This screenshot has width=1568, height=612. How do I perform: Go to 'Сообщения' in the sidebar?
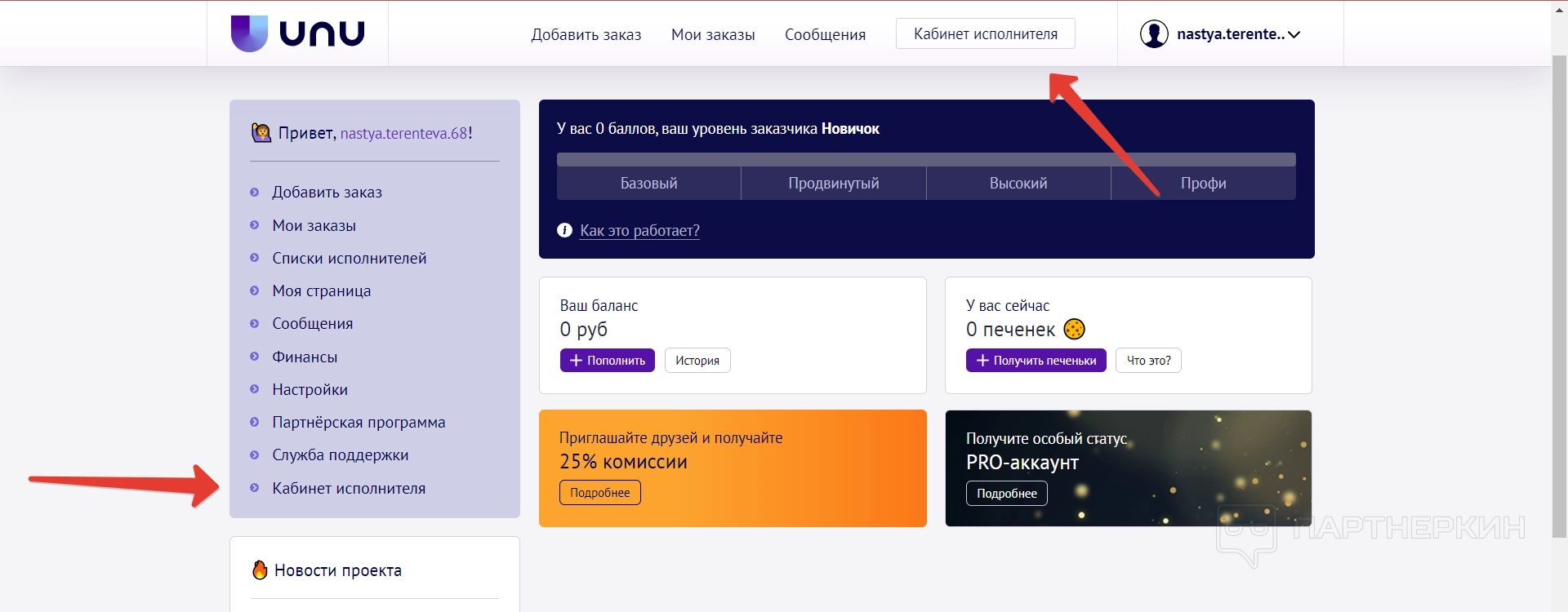click(312, 323)
